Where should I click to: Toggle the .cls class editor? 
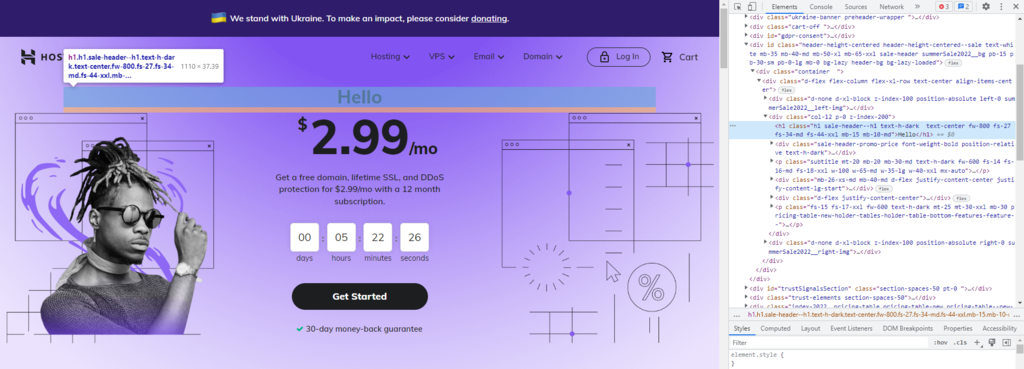[x=960, y=342]
